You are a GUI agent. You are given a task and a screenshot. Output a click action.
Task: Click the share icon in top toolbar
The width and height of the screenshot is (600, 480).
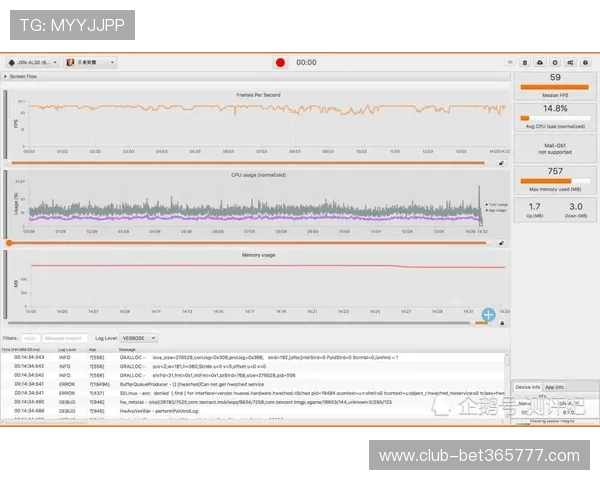[569, 62]
